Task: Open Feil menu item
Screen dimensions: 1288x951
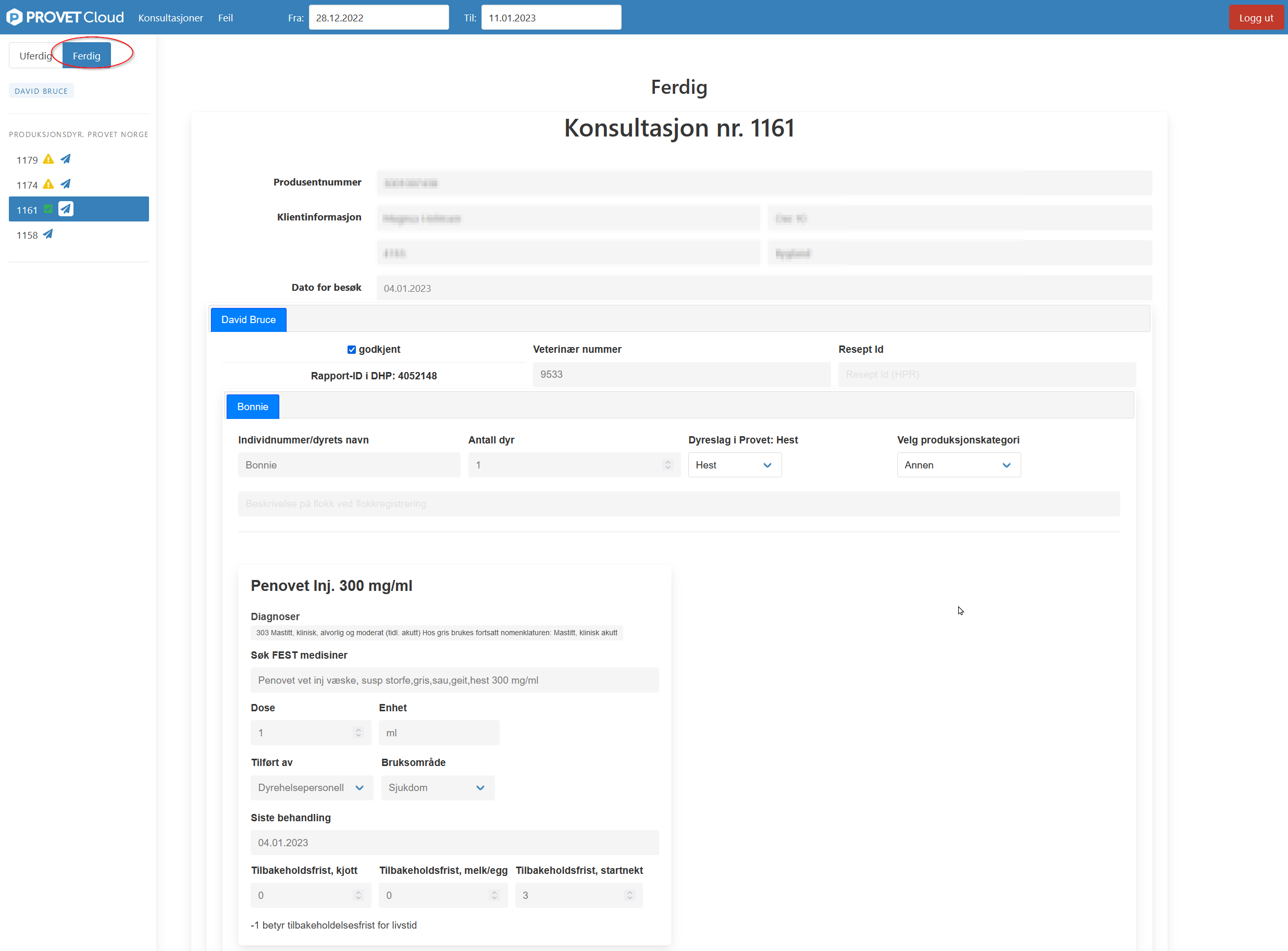Action: tap(226, 18)
